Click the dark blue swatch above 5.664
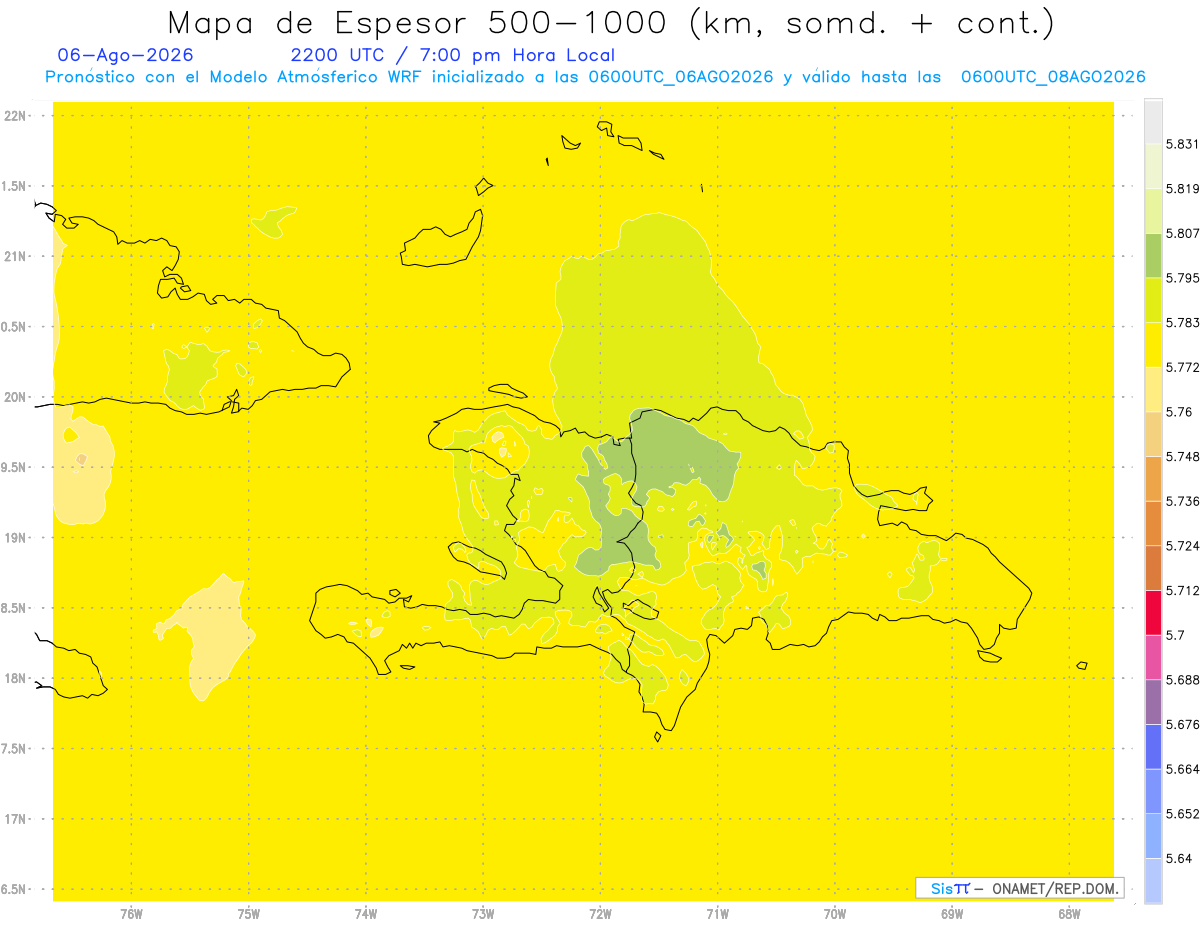The image size is (1200, 927). tap(1153, 747)
